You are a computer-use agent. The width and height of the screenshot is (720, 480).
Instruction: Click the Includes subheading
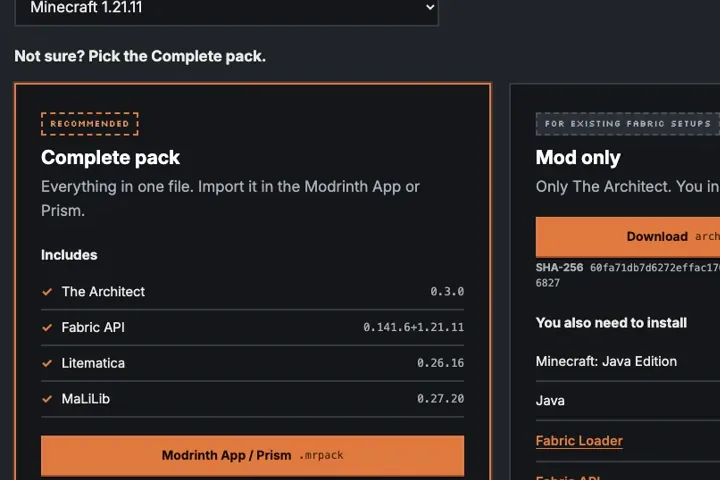69,255
